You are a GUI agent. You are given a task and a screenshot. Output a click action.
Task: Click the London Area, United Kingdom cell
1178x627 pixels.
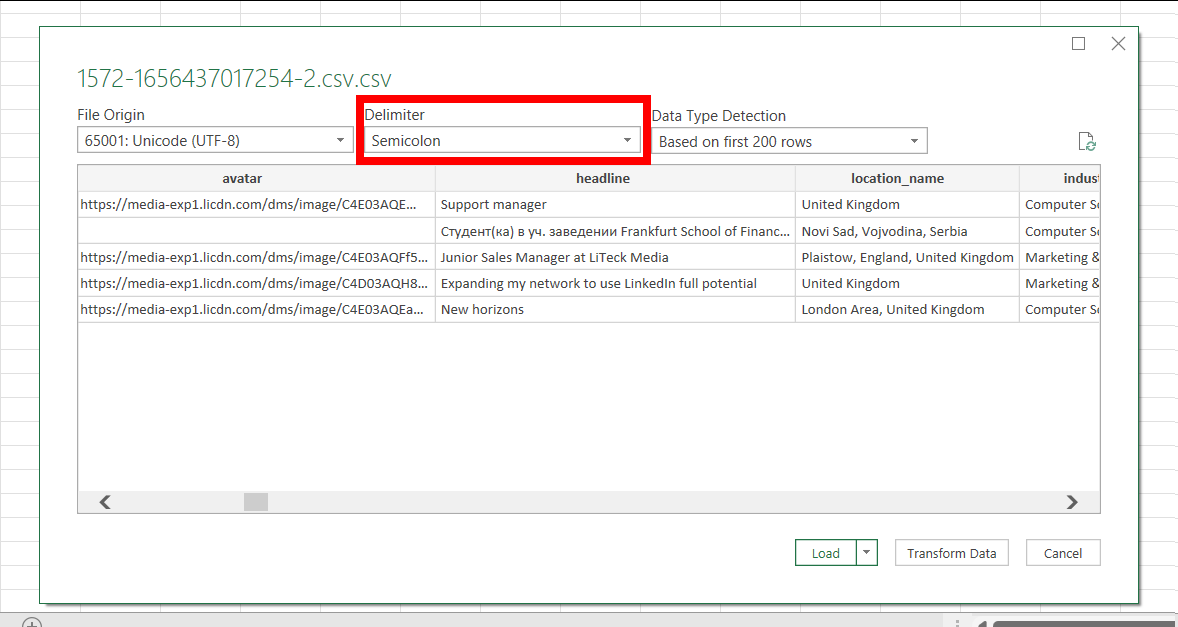click(908, 309)
